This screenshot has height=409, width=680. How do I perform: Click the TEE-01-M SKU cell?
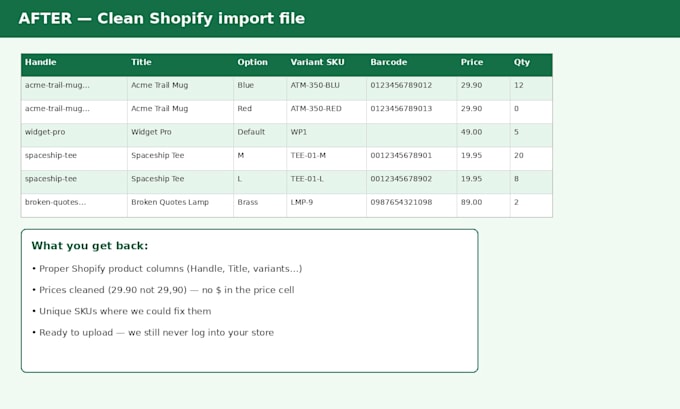327,159
